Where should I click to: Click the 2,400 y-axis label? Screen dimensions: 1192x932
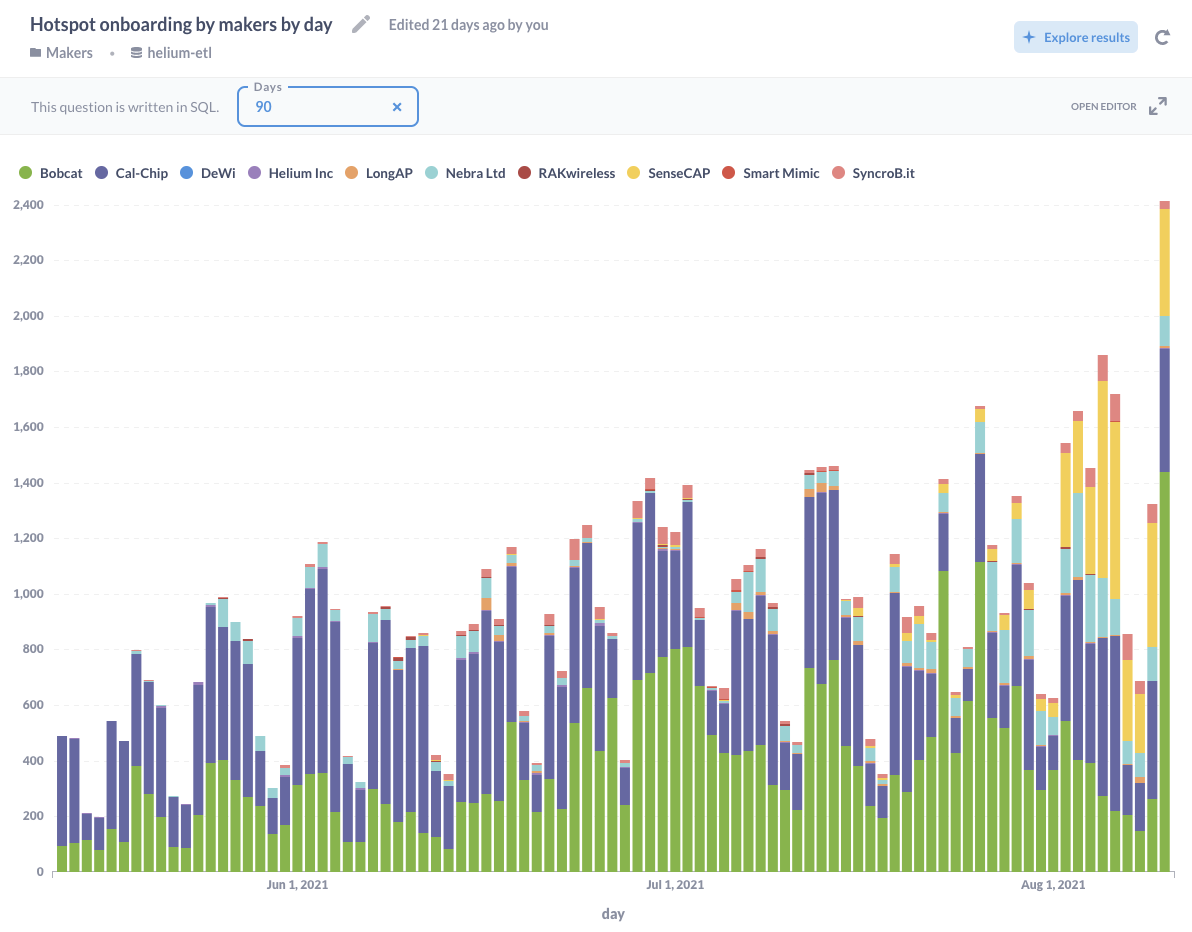coord(28,204)
